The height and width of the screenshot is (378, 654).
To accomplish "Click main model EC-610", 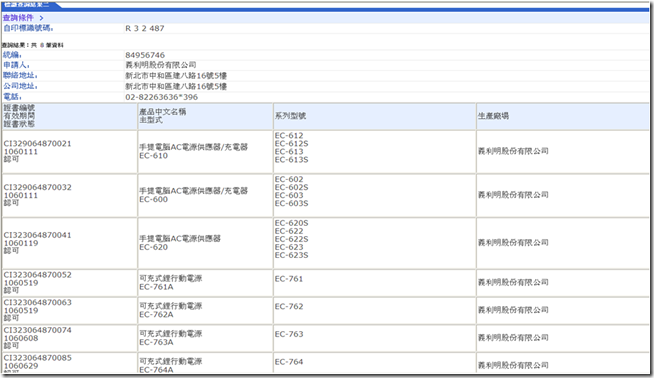I will (x=153, y=156).
